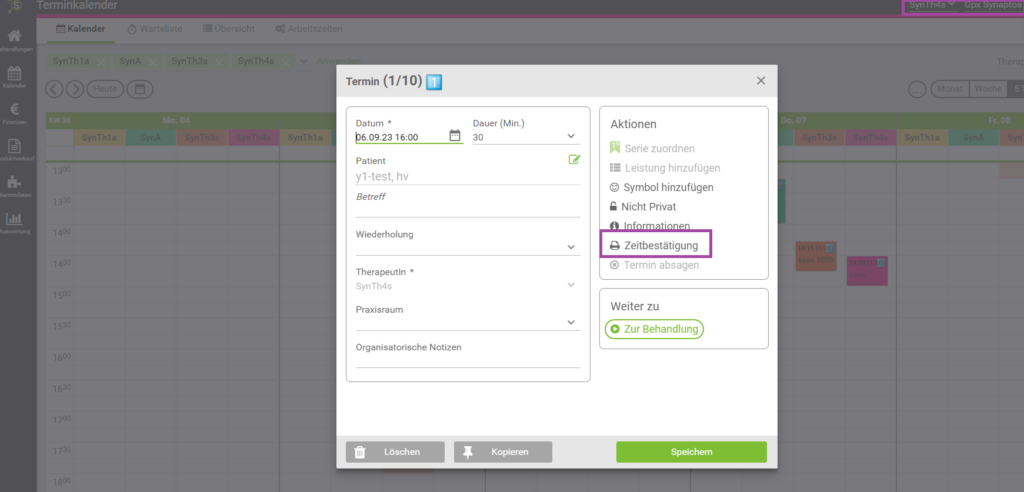Click the printer icon for Zeitbestätigung
The image size is (1024, 492).
[x=615, y=246]
